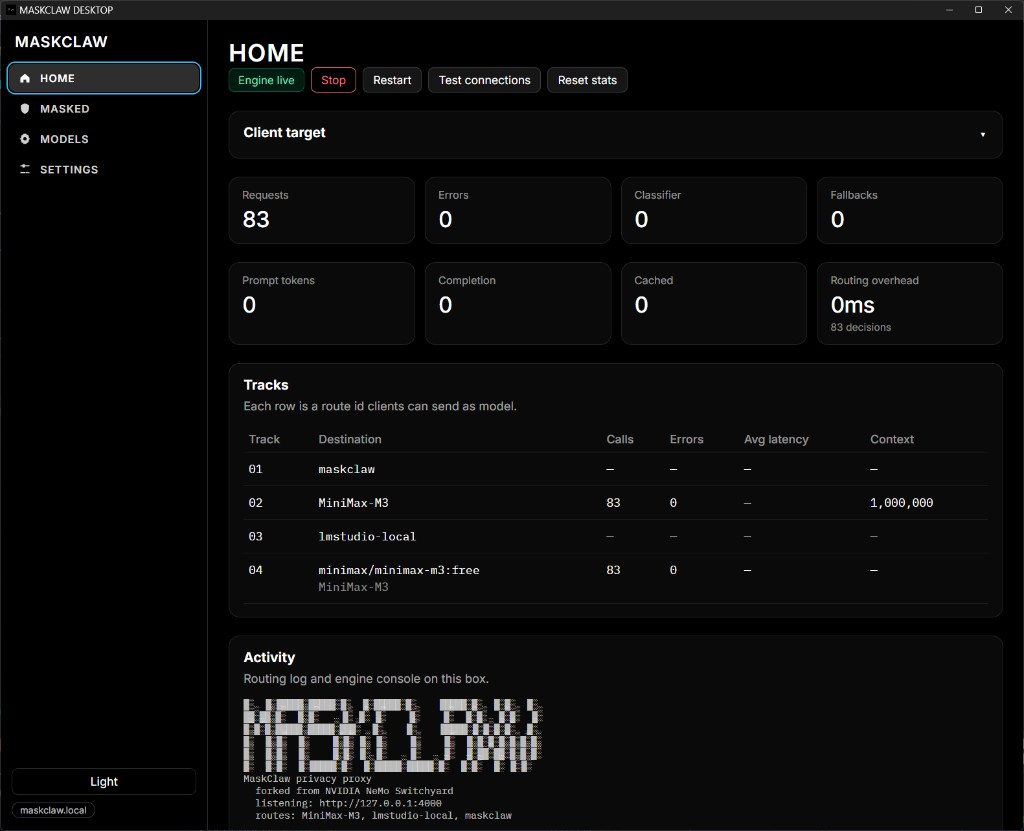Select lmstudio-local destination row
The width and height of the screenshot is (1024, 831).
tap(366, 537)
